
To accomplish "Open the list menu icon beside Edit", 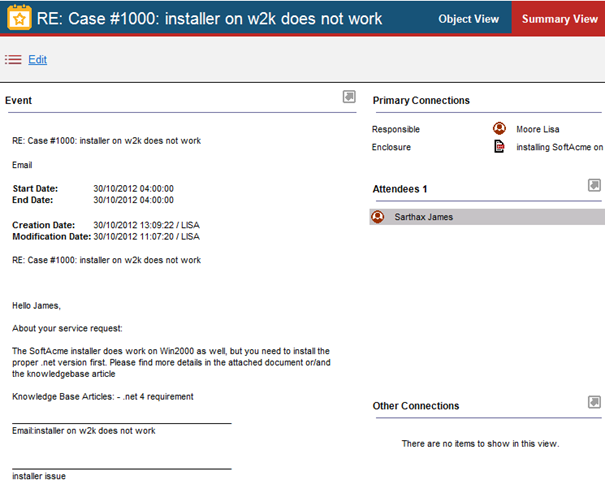I will (13, 60).
